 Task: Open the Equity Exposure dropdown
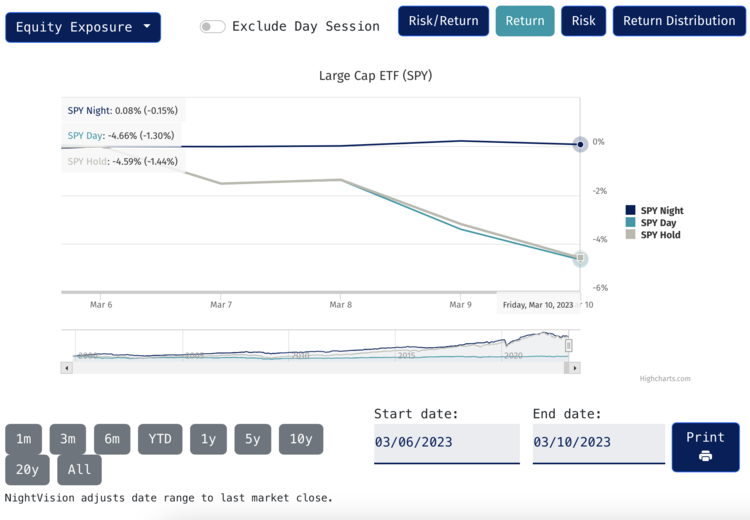coord(83,27)
